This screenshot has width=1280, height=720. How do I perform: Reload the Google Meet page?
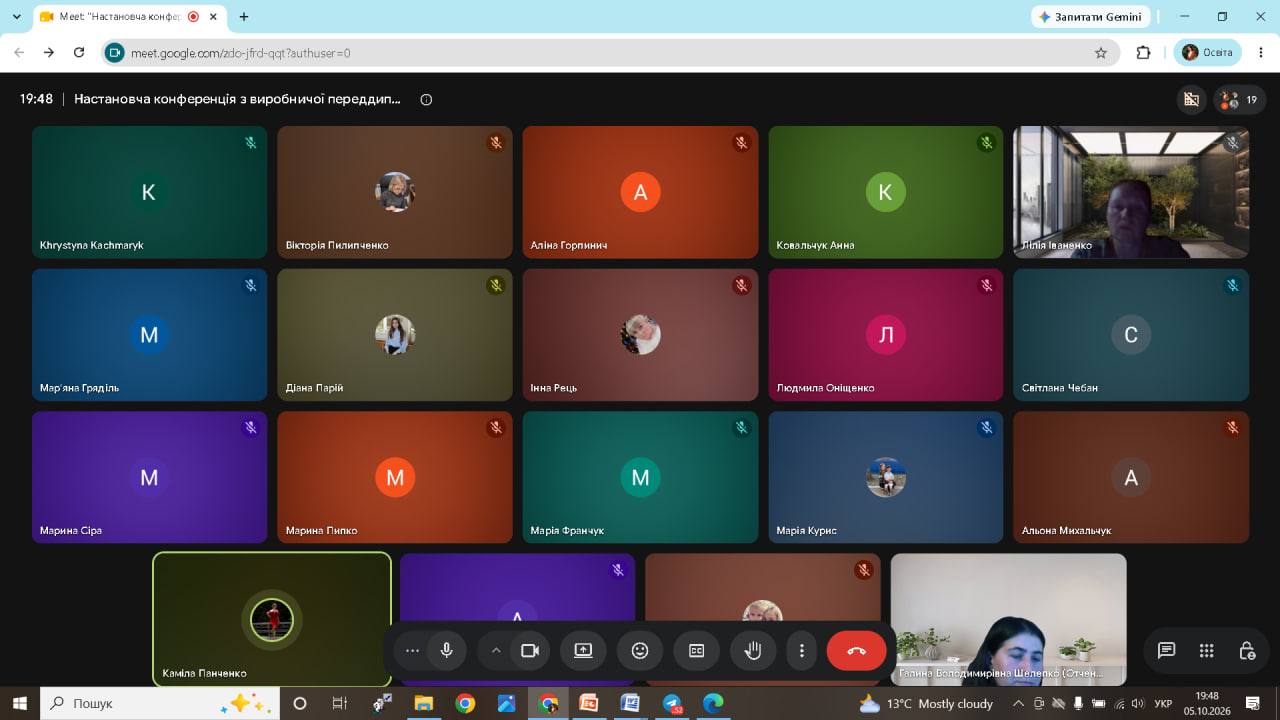(79, 53)
